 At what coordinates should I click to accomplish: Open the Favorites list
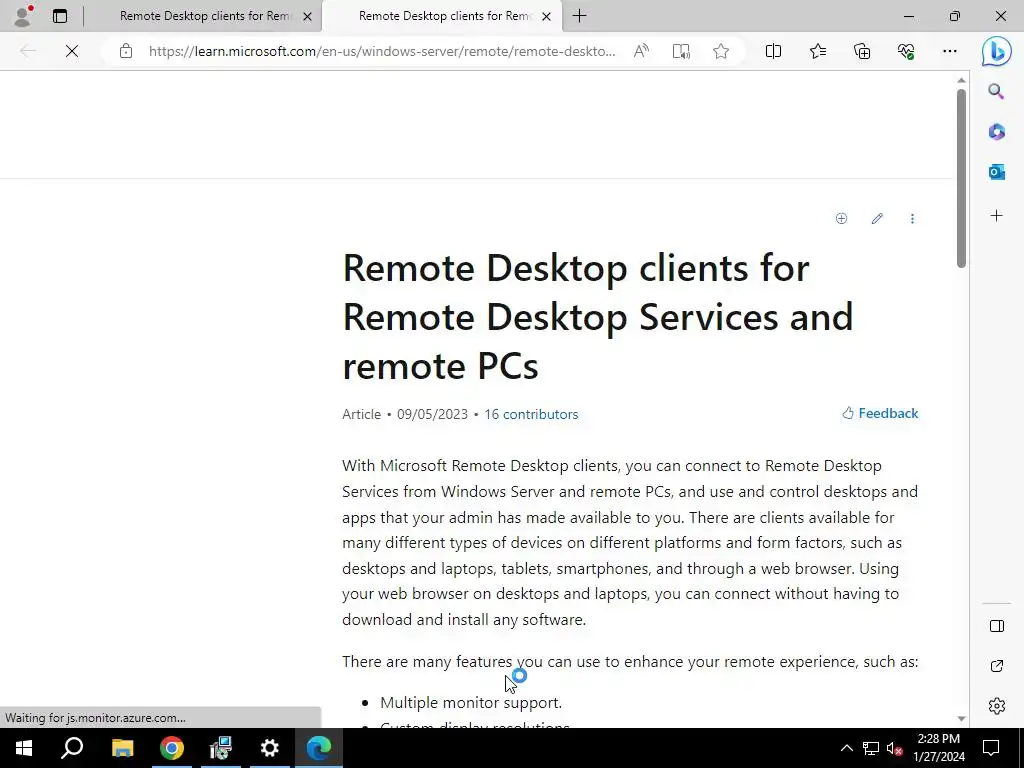click(x=818, y=51)
